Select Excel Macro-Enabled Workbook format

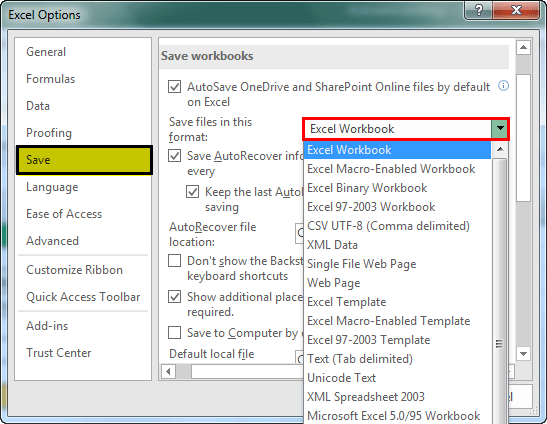(x=391, y=169)
